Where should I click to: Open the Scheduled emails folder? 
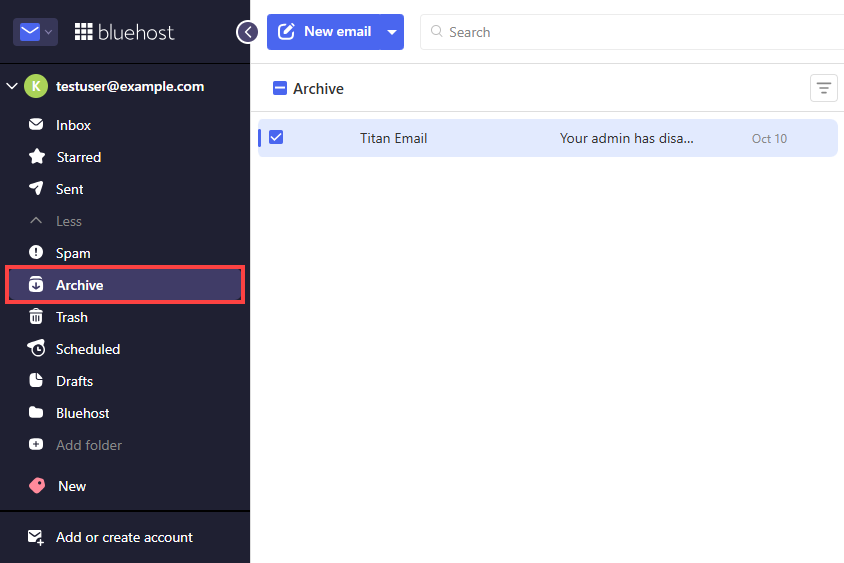[125, 349]
